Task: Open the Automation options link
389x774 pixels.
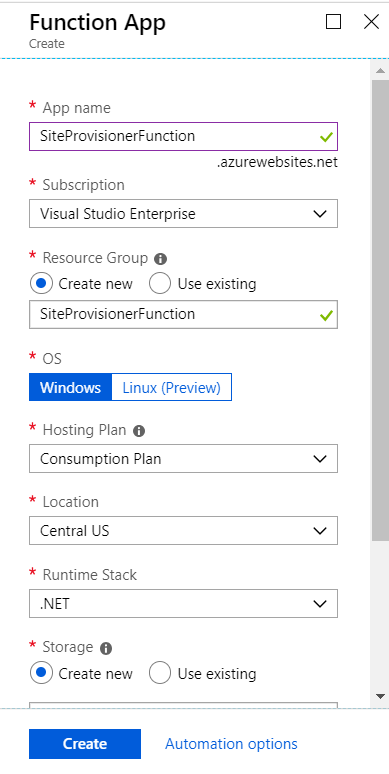Action: pyautogui.click(x=231, y=744)
